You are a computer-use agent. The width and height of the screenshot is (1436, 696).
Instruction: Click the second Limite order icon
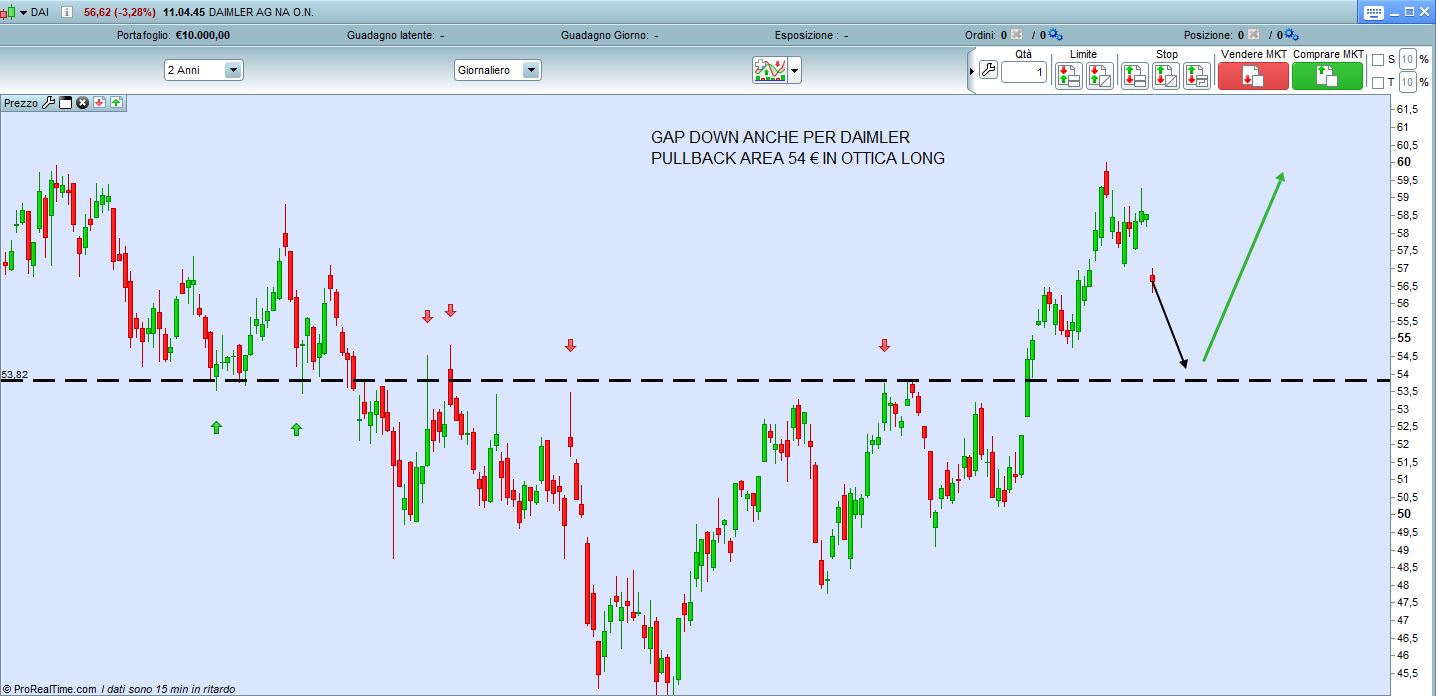pyautogui.click(x=1100, y=75)
